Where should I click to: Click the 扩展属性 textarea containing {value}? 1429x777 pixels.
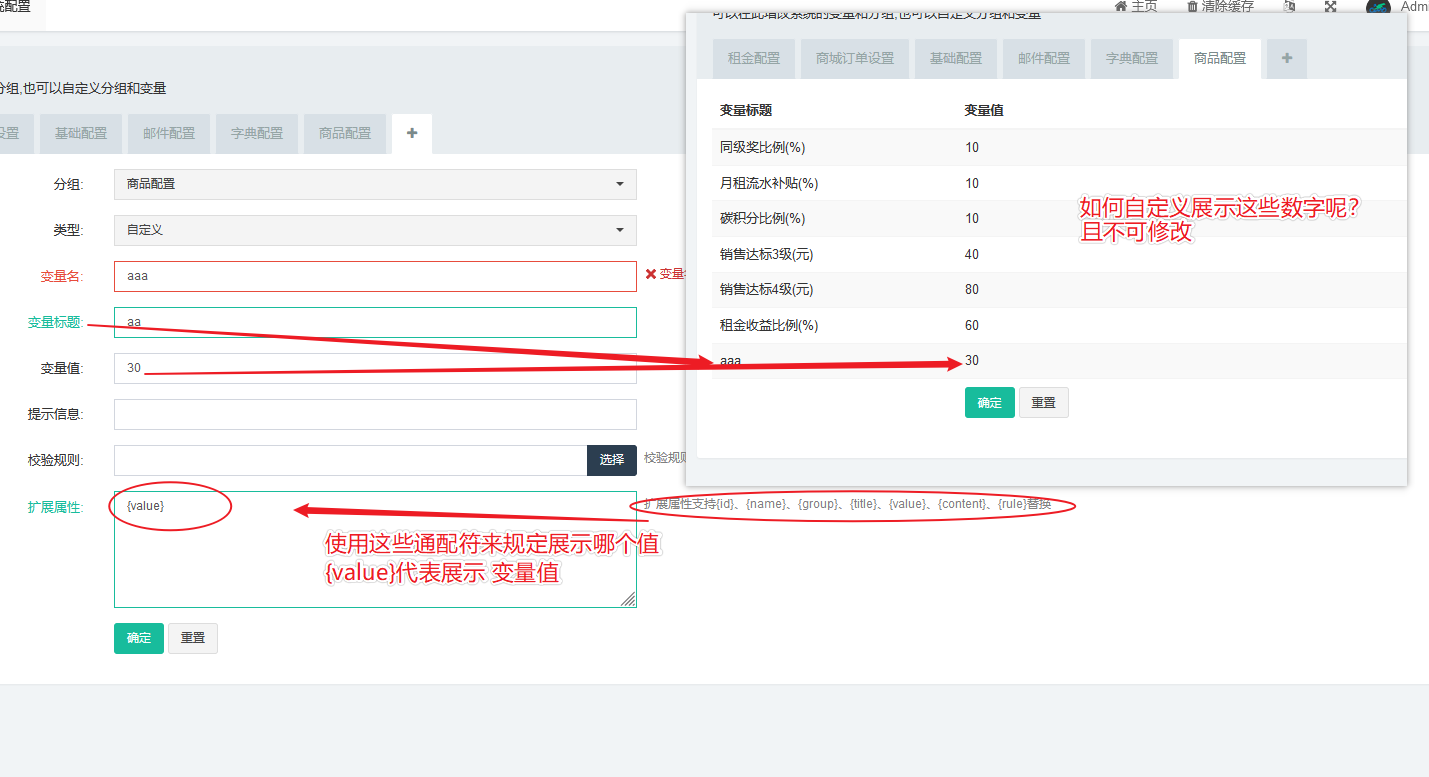[375, 545]
